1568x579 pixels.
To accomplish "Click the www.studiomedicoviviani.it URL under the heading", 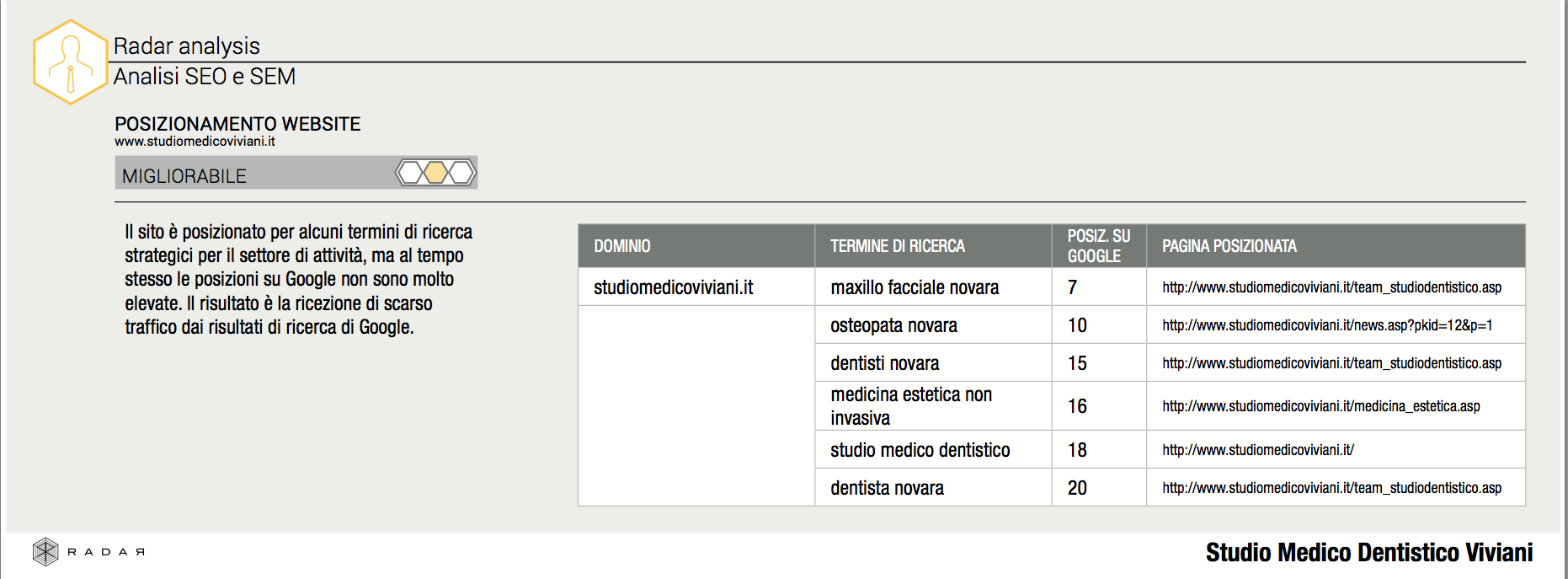I will tap(195, 142).
